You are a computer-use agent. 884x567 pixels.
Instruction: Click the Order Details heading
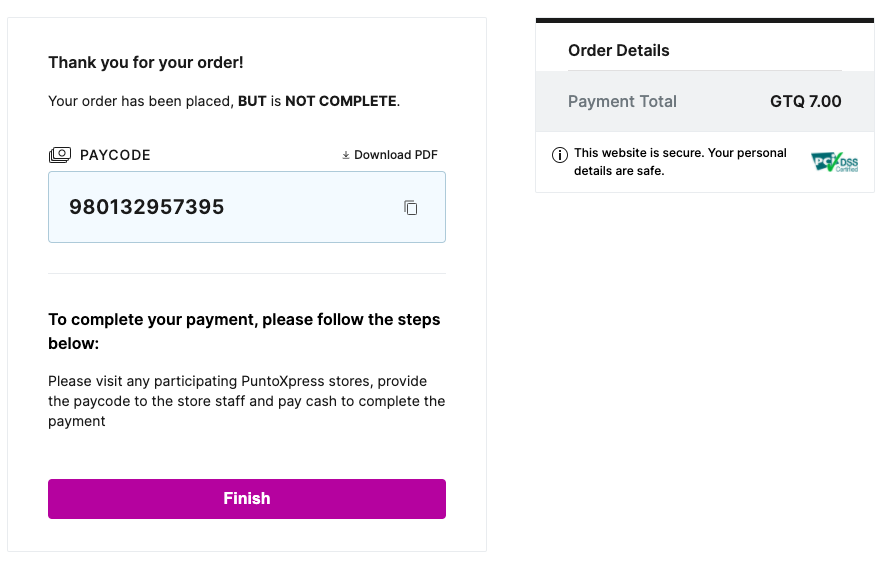(x=619, y=51)
